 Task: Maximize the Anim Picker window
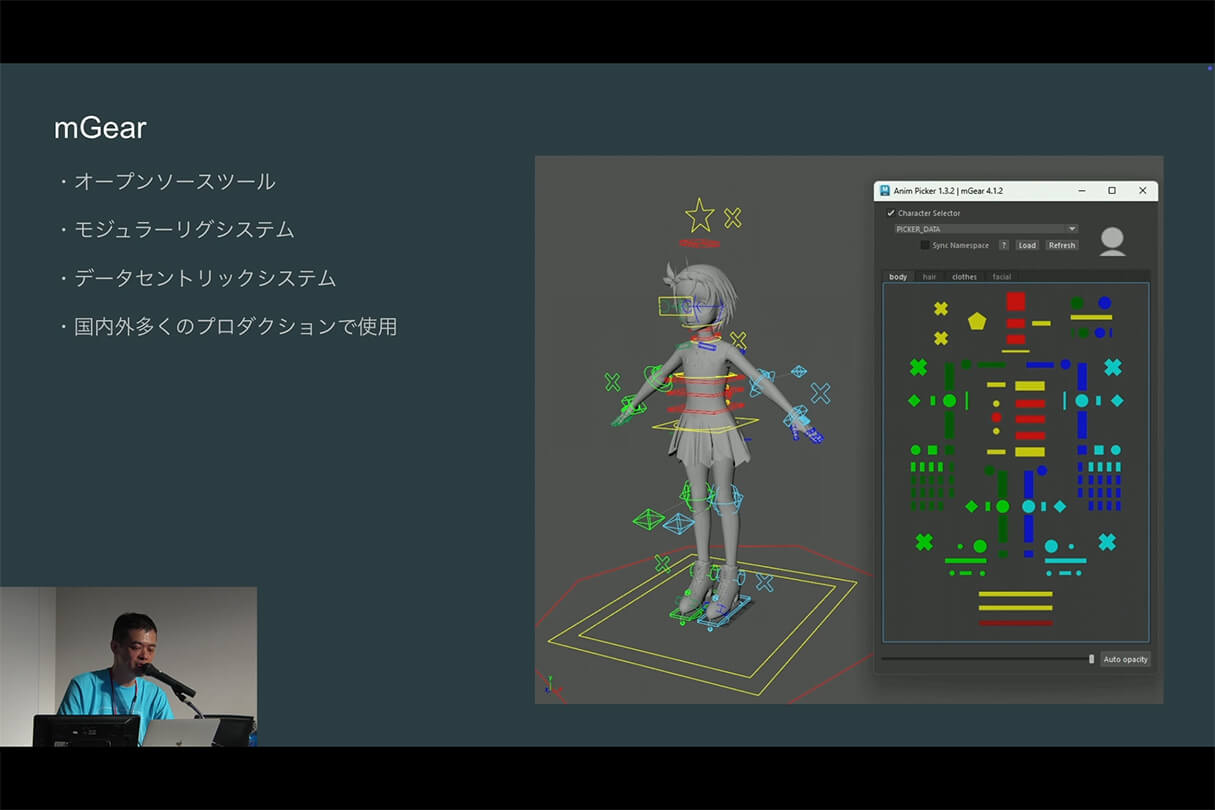coord(1112,191)
